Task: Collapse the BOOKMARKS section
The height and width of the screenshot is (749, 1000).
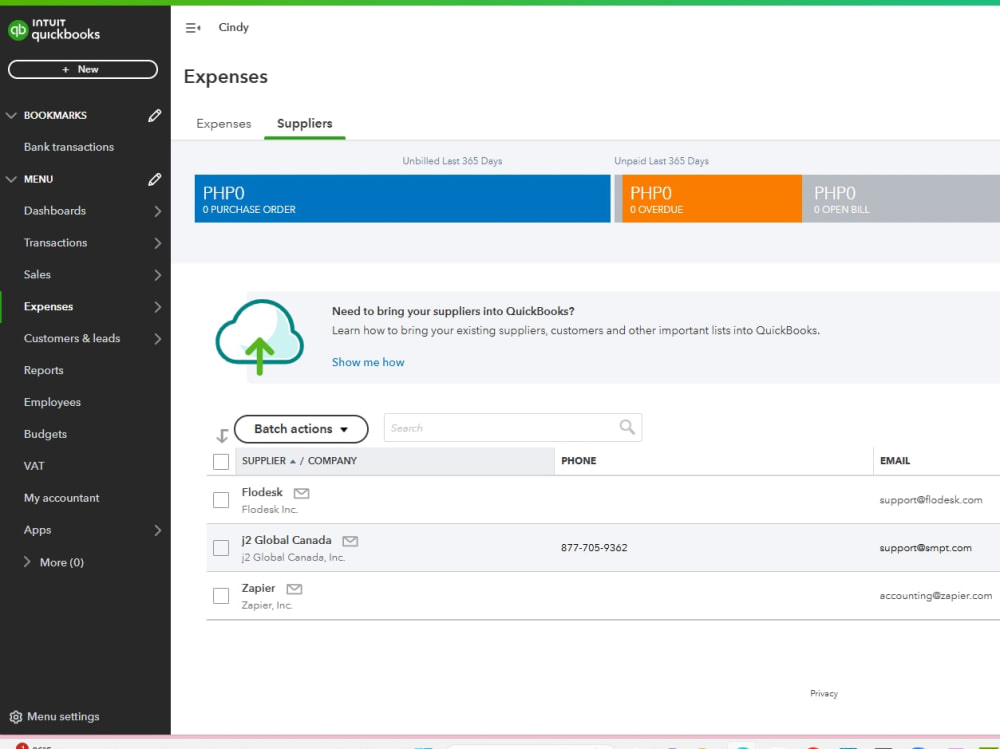Action: [x=11, y=115]
